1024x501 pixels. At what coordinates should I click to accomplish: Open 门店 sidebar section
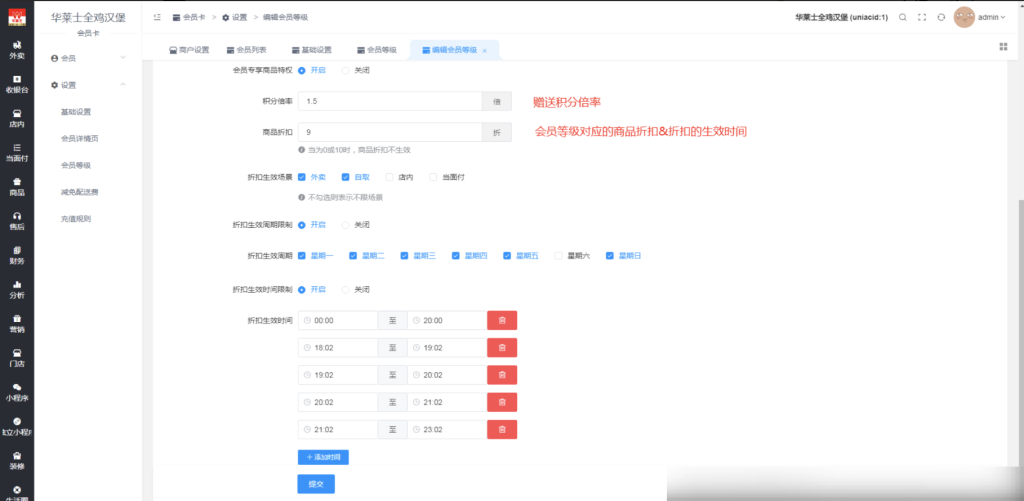click(x=17, y=358)
